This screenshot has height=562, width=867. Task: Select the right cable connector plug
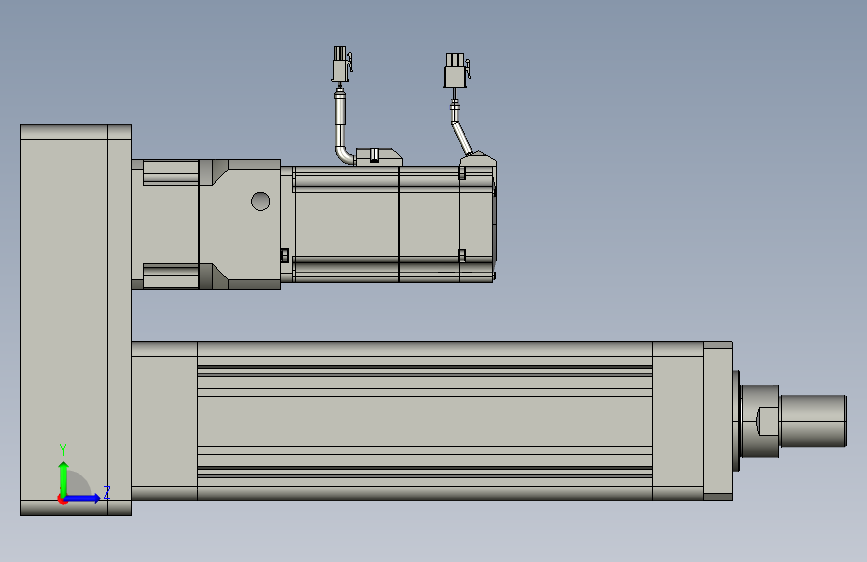pos(457,70)
